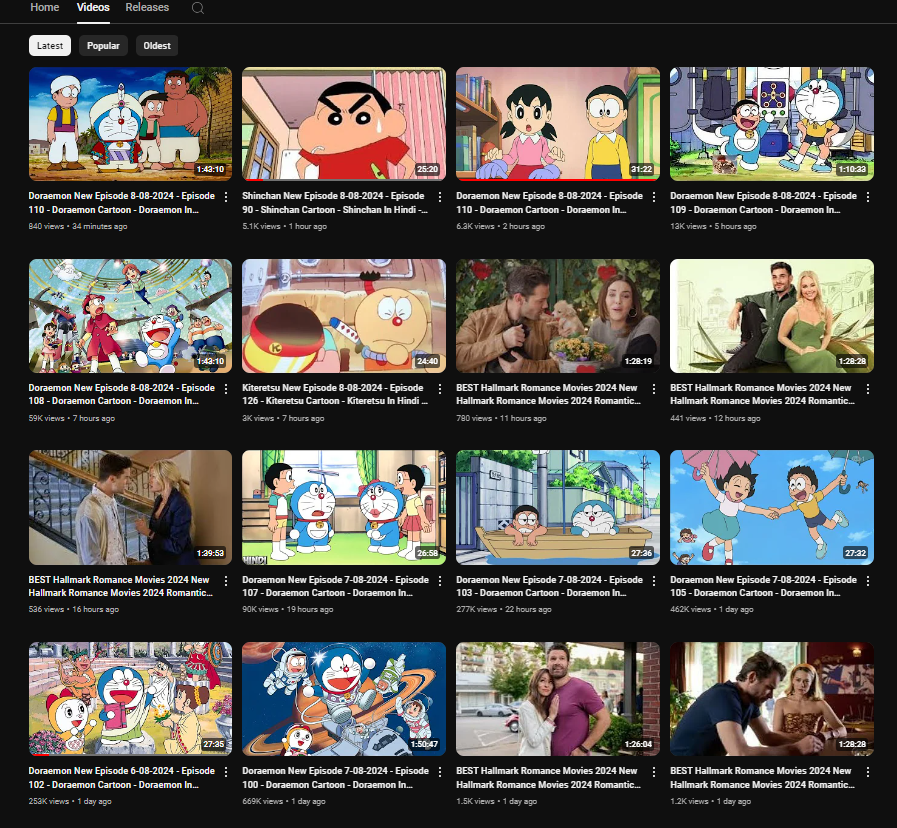
Task: Open the channel search magnifier icon
Action: pyautogui.click(x=197, y=8)
